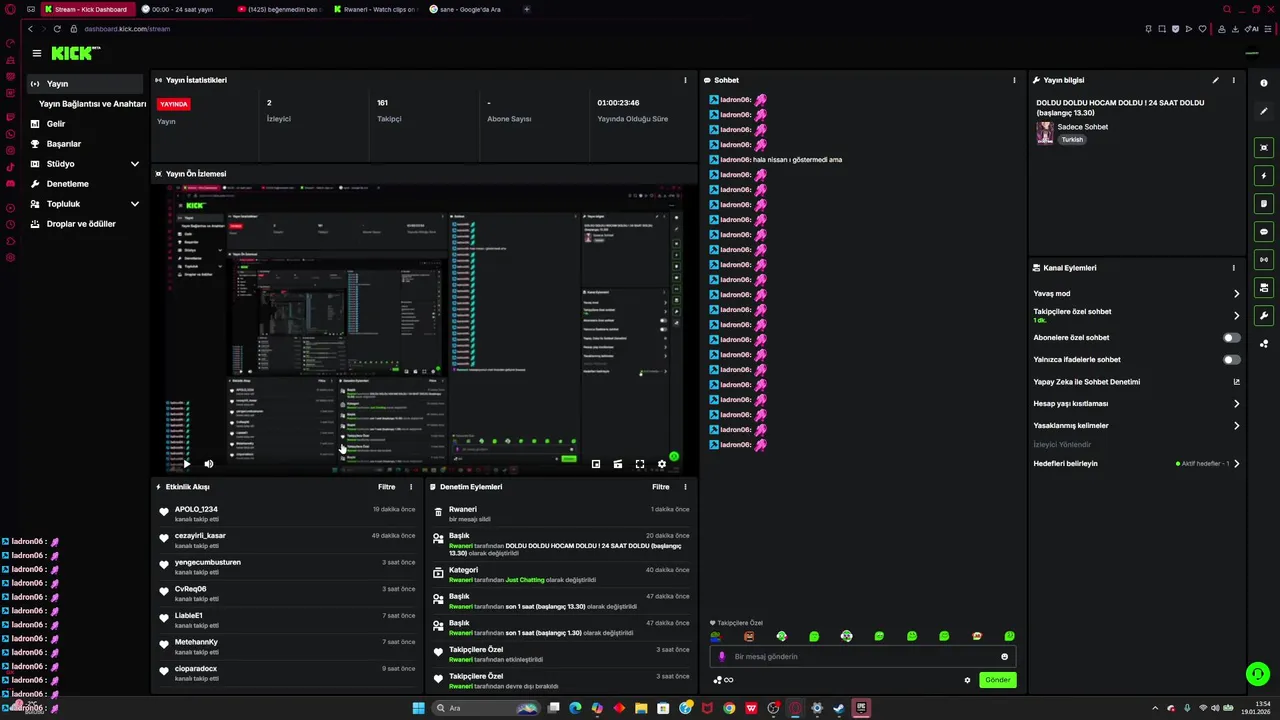This screenshot has width=1280, height=720.
Task: Toggle broadcast signal widget in right rail
Action: [1264, 259]
